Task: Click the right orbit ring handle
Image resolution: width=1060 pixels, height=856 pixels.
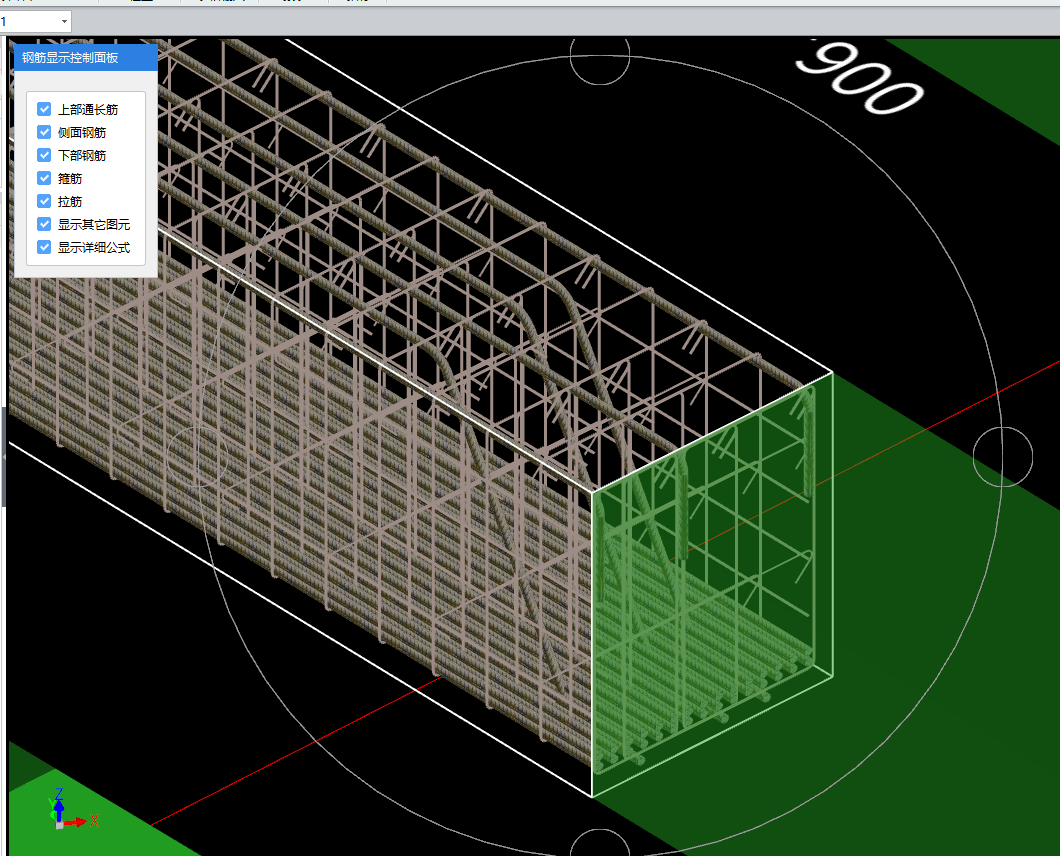Action: pos(1002,457)
